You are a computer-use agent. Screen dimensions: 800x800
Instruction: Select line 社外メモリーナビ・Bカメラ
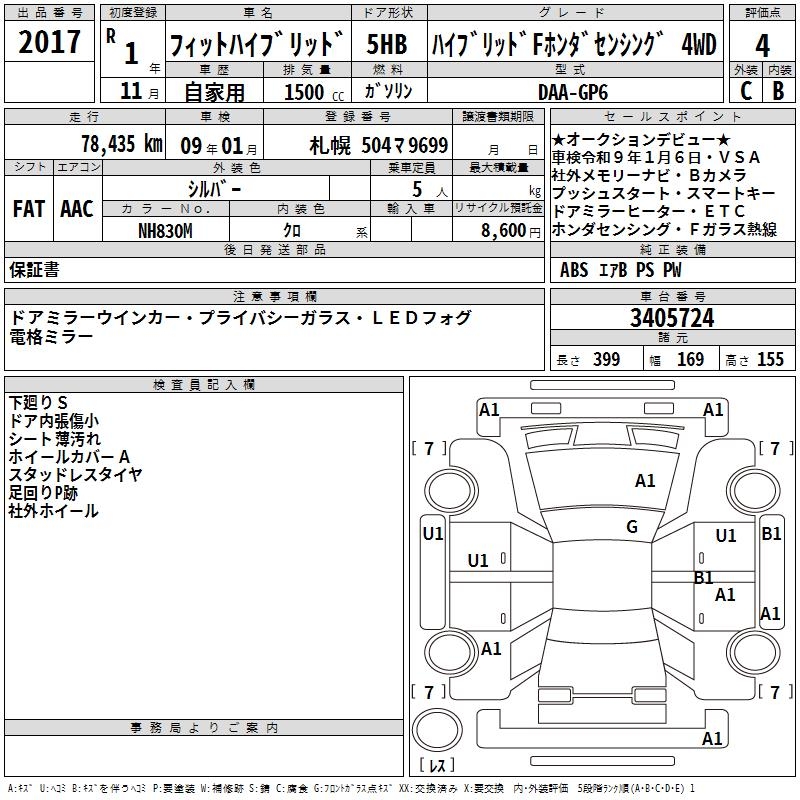649,175
